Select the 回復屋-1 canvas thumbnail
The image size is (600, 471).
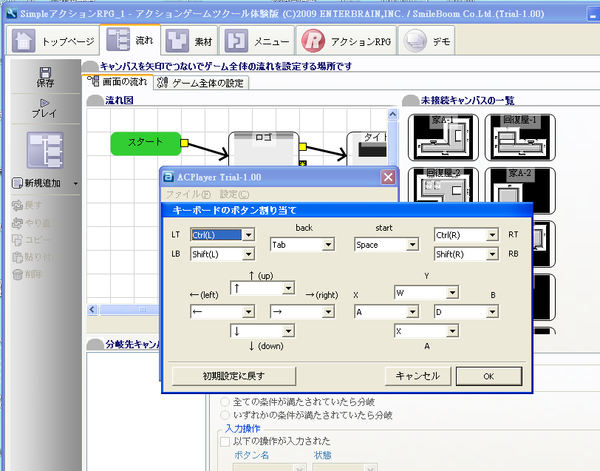(520, 137)
